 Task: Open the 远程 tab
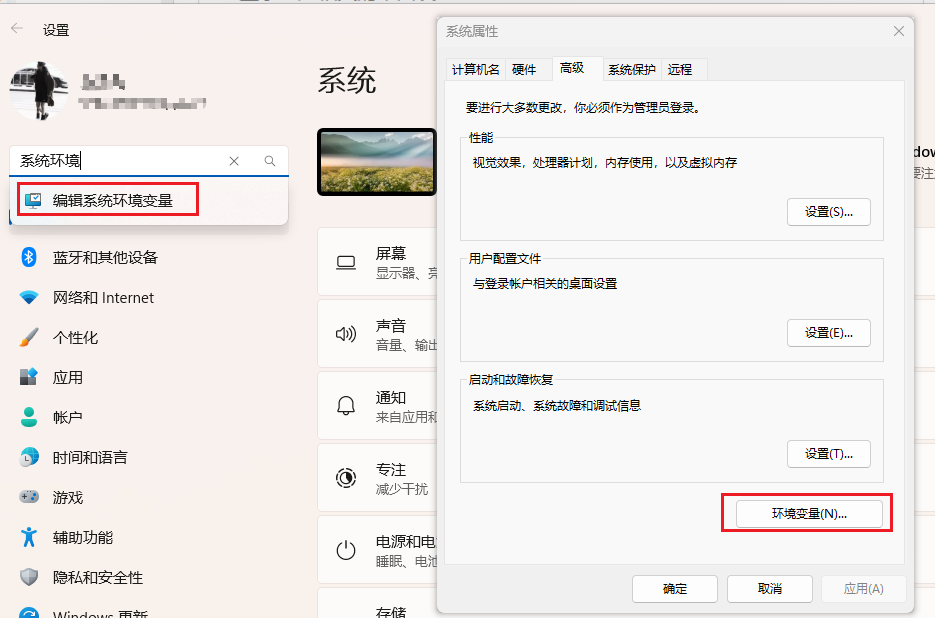(680, 70)
